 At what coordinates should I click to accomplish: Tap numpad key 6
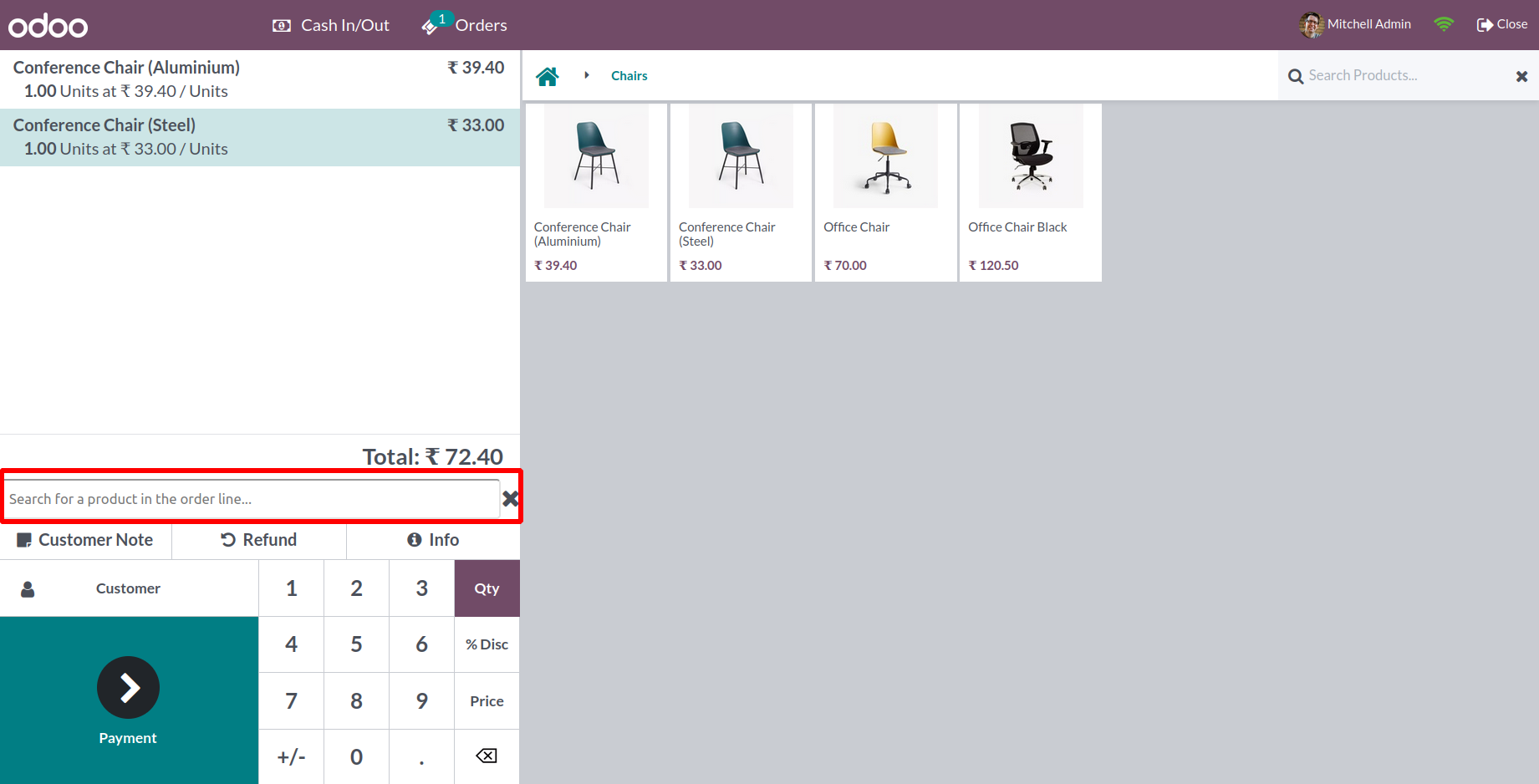click(421, 644)
